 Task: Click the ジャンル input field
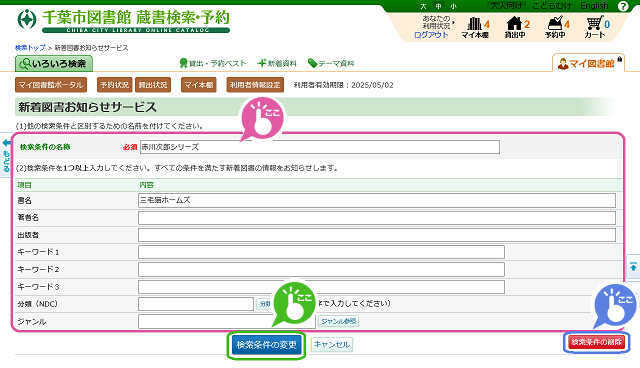(x=227, y=321)
